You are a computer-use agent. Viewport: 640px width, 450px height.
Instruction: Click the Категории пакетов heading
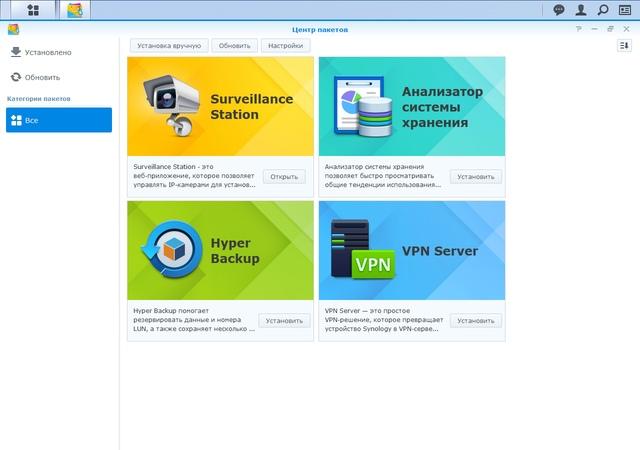38,99
